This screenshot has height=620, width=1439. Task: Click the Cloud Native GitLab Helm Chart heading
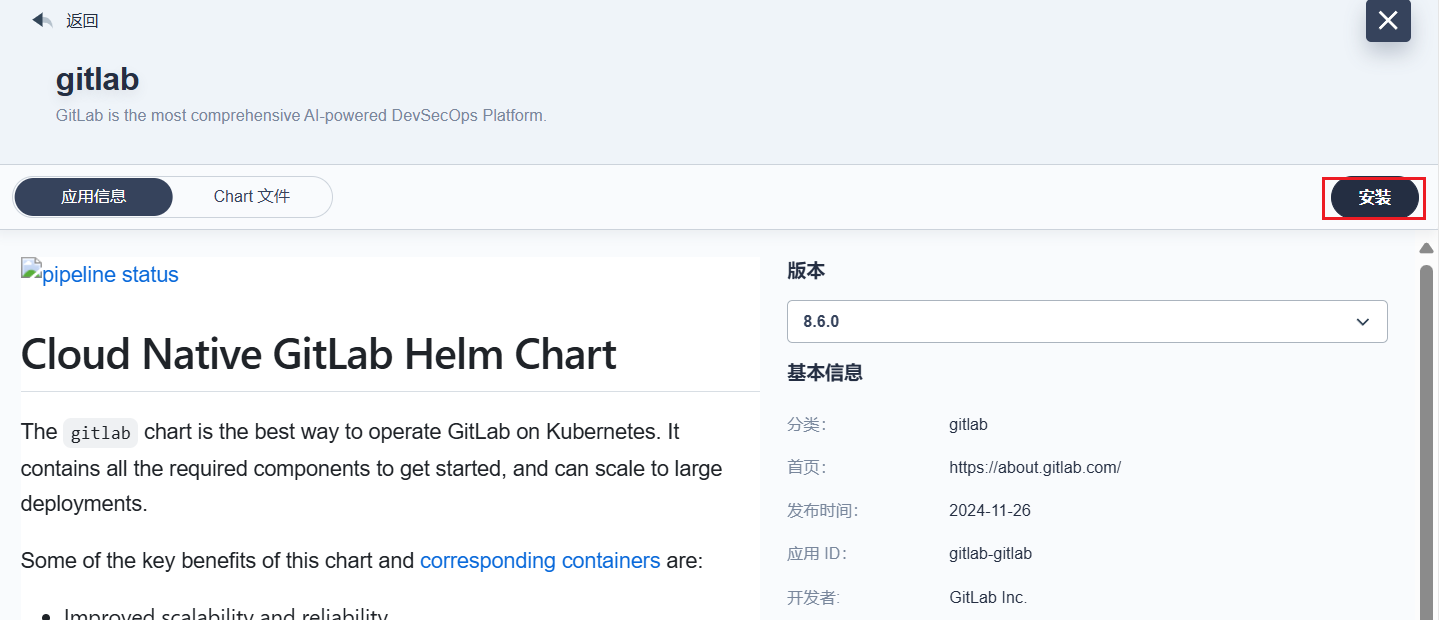click(318, 354)
